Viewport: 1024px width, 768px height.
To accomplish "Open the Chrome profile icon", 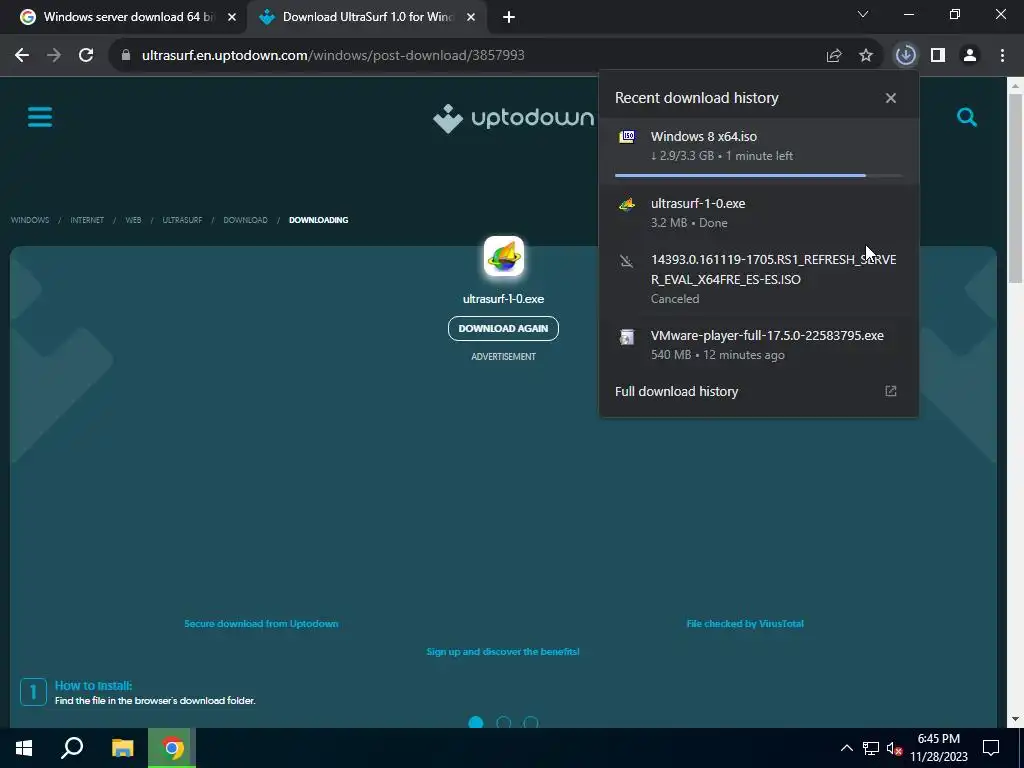I will click(x=970, y=56).
